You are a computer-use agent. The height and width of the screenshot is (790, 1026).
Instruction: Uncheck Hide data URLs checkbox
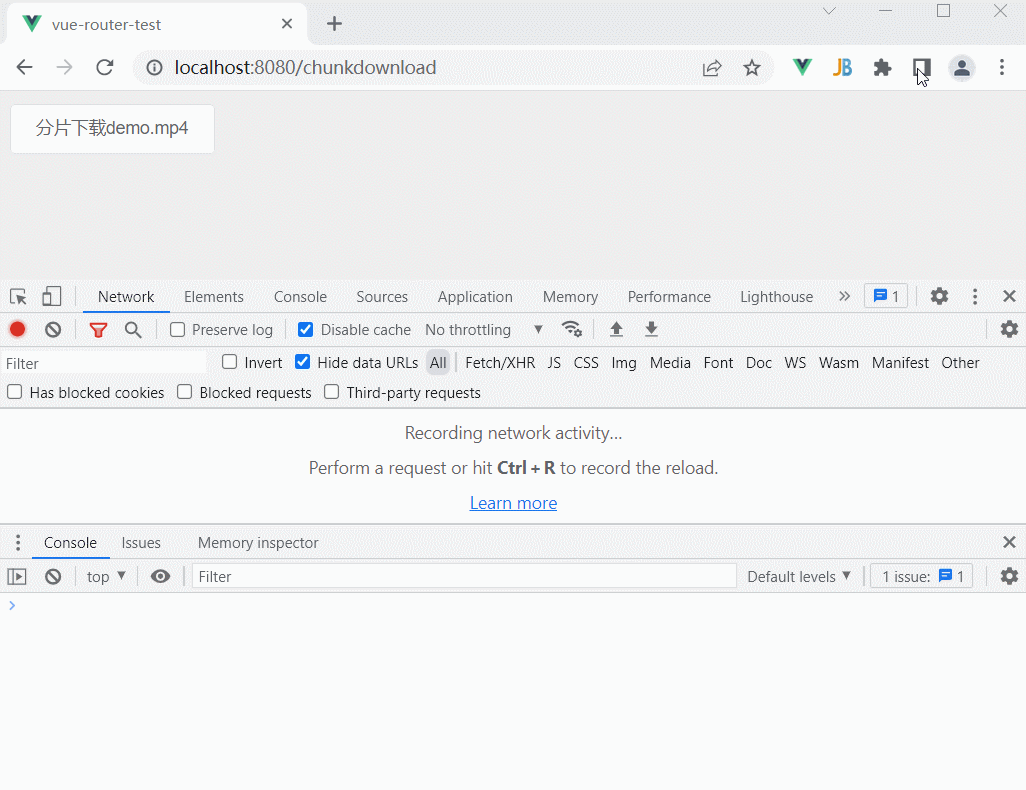(302, 362)
